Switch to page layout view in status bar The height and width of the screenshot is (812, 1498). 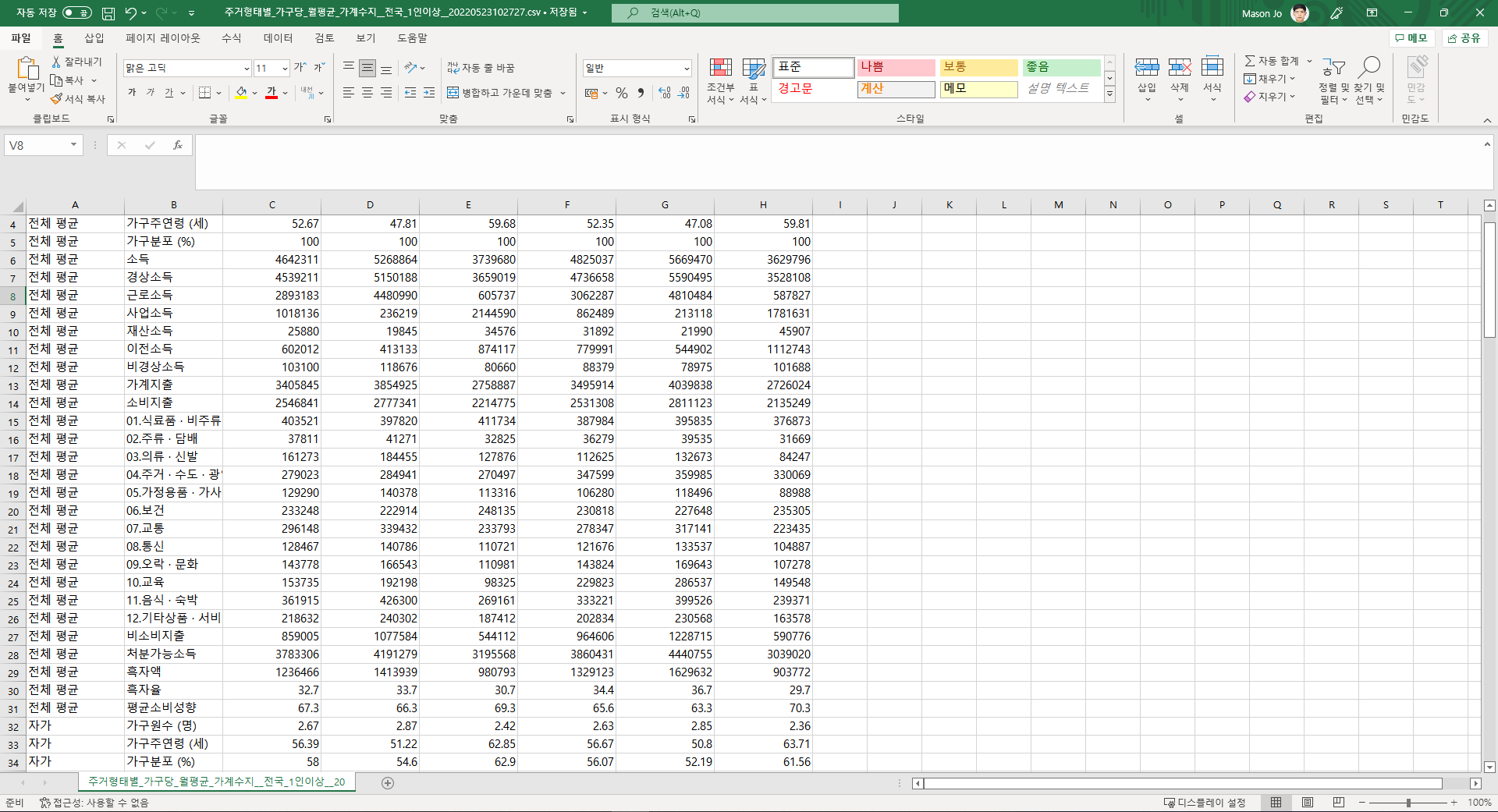click(x=1308, y=803)
